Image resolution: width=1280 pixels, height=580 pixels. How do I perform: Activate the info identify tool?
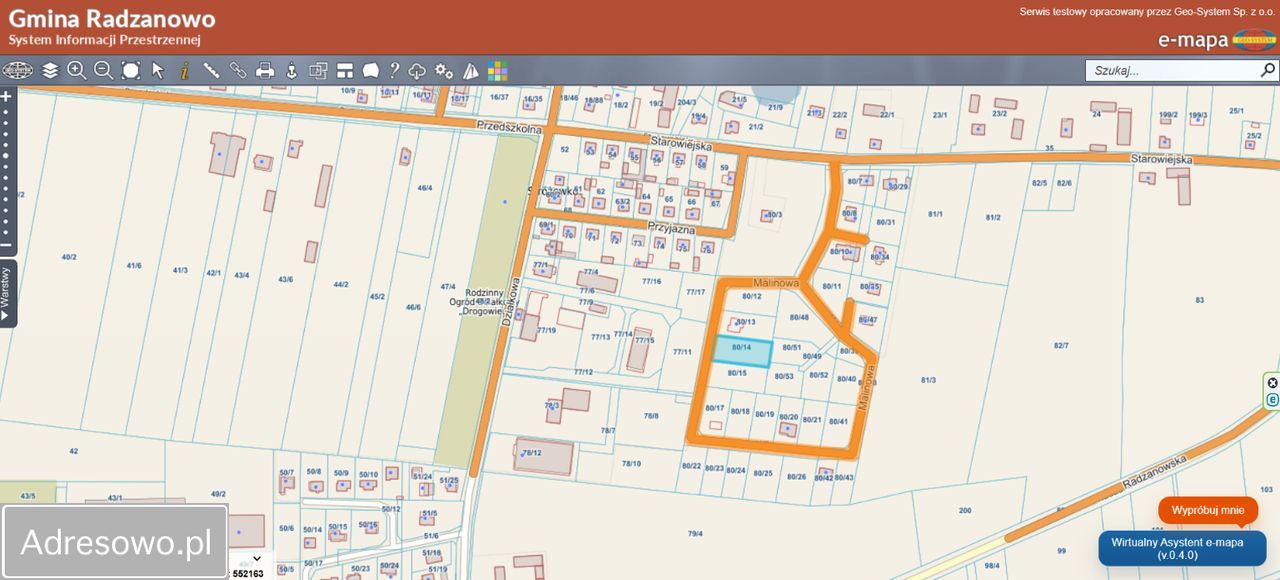[184, 70]
